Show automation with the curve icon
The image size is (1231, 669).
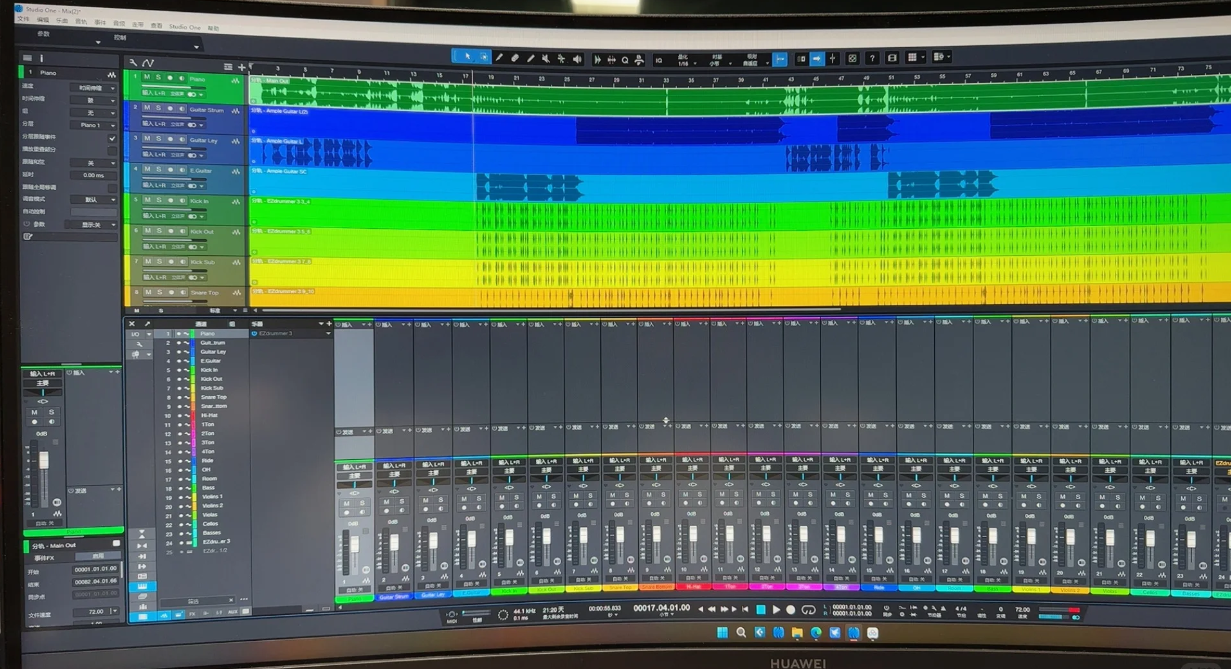148,63
